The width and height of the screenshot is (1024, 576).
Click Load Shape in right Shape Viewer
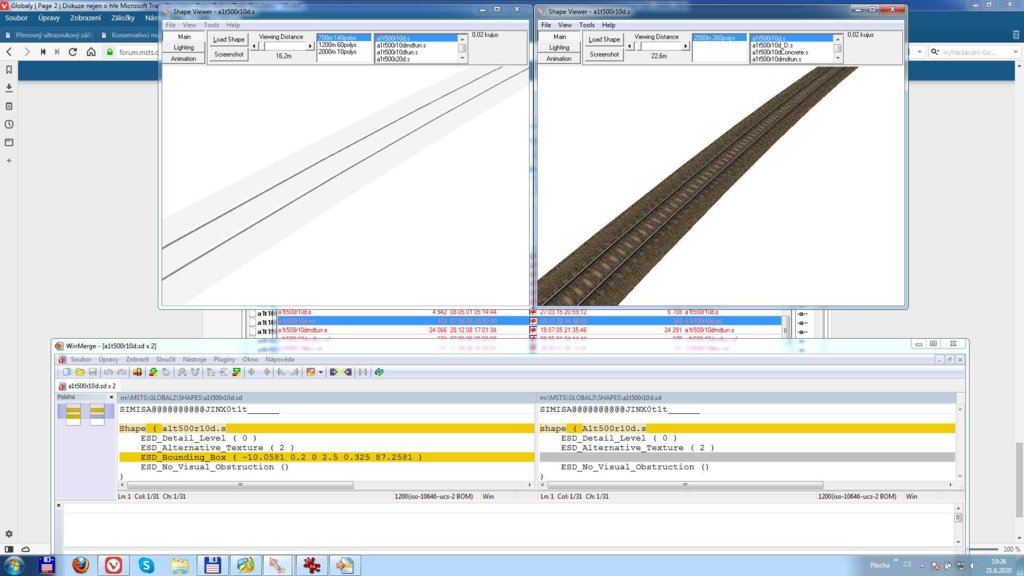[x=604, y=40]
